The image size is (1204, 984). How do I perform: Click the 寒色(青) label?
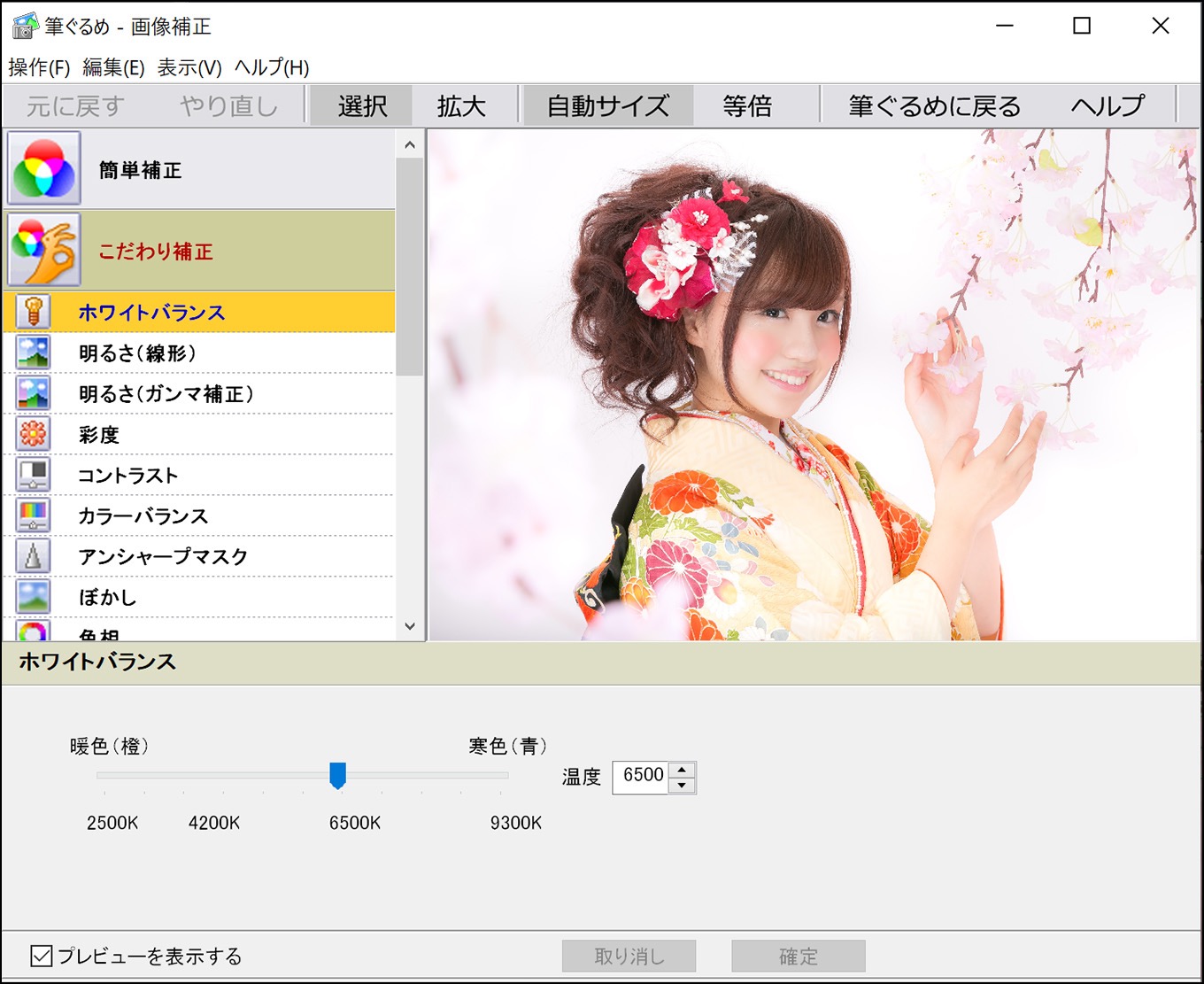508,747
